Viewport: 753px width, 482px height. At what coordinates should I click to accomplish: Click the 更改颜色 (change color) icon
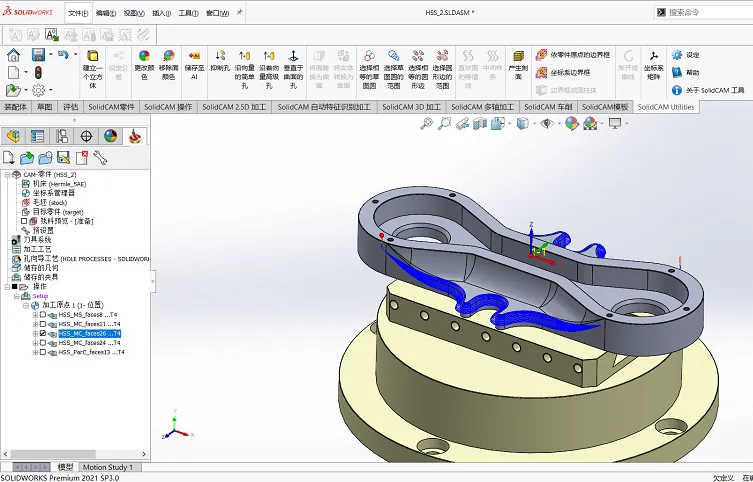tap(144, 58)
